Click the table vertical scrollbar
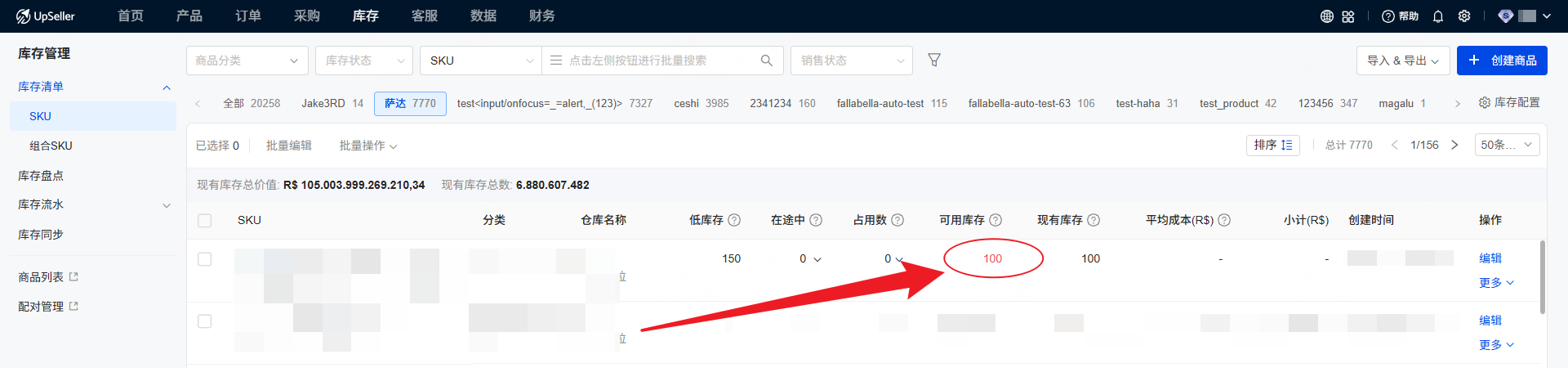The image size is (1568, 368). point(1542,278)
